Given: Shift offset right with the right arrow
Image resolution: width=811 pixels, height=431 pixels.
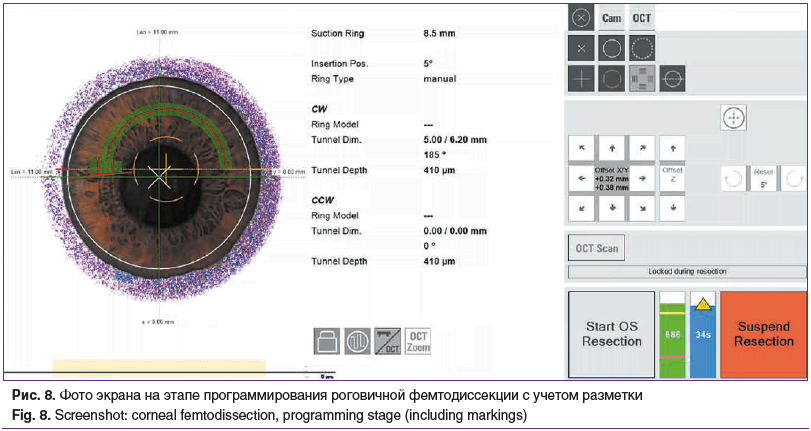Looking at the screenshot, I should point(642,178).
